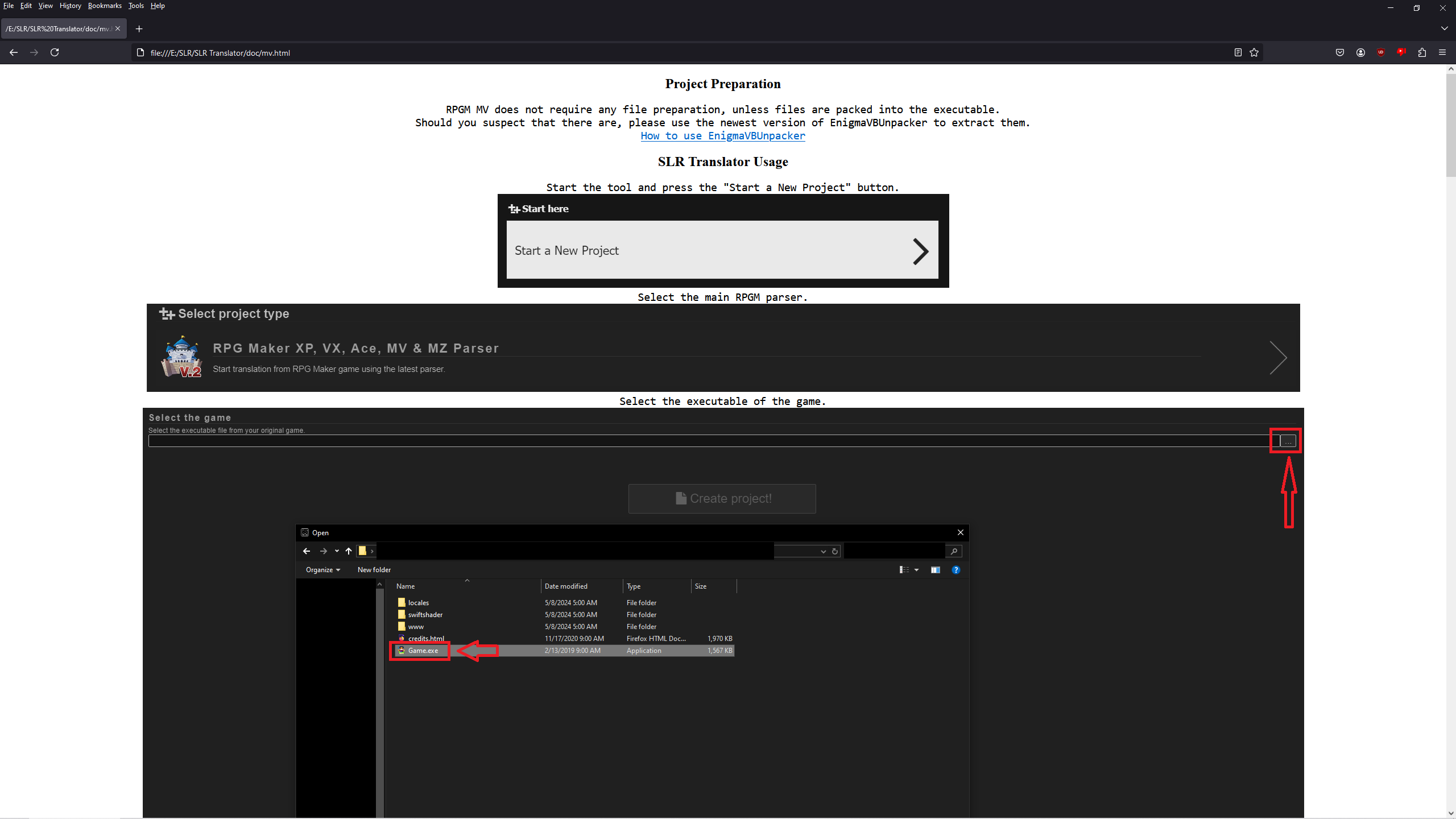The height and width of the screenshot is (819, 1456).
Task: Expand recent locations dropdown in Open dialog
Action: 337,551
